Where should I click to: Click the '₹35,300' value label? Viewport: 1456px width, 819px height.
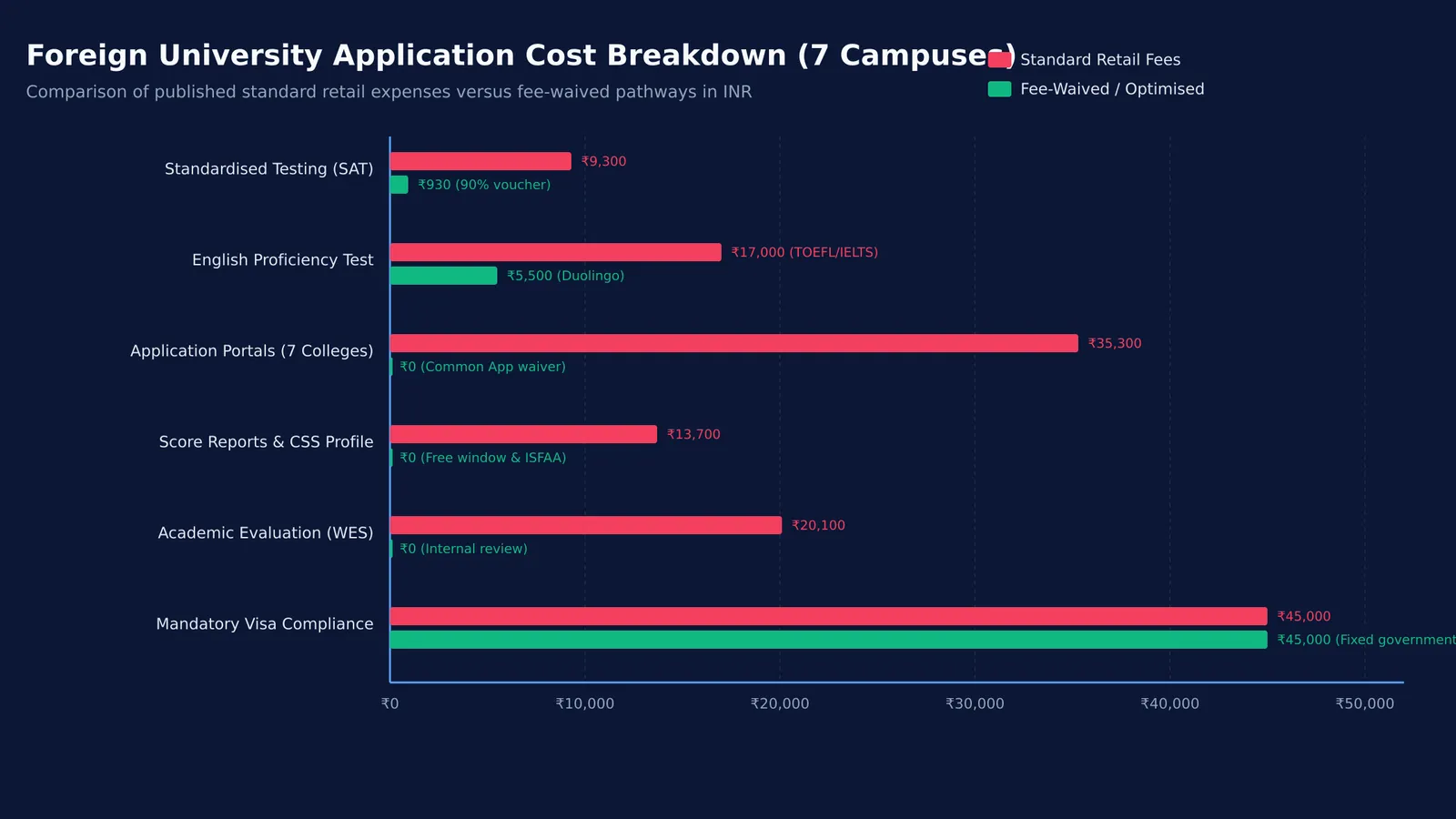pyautogui.click(x=1115, y=344)
